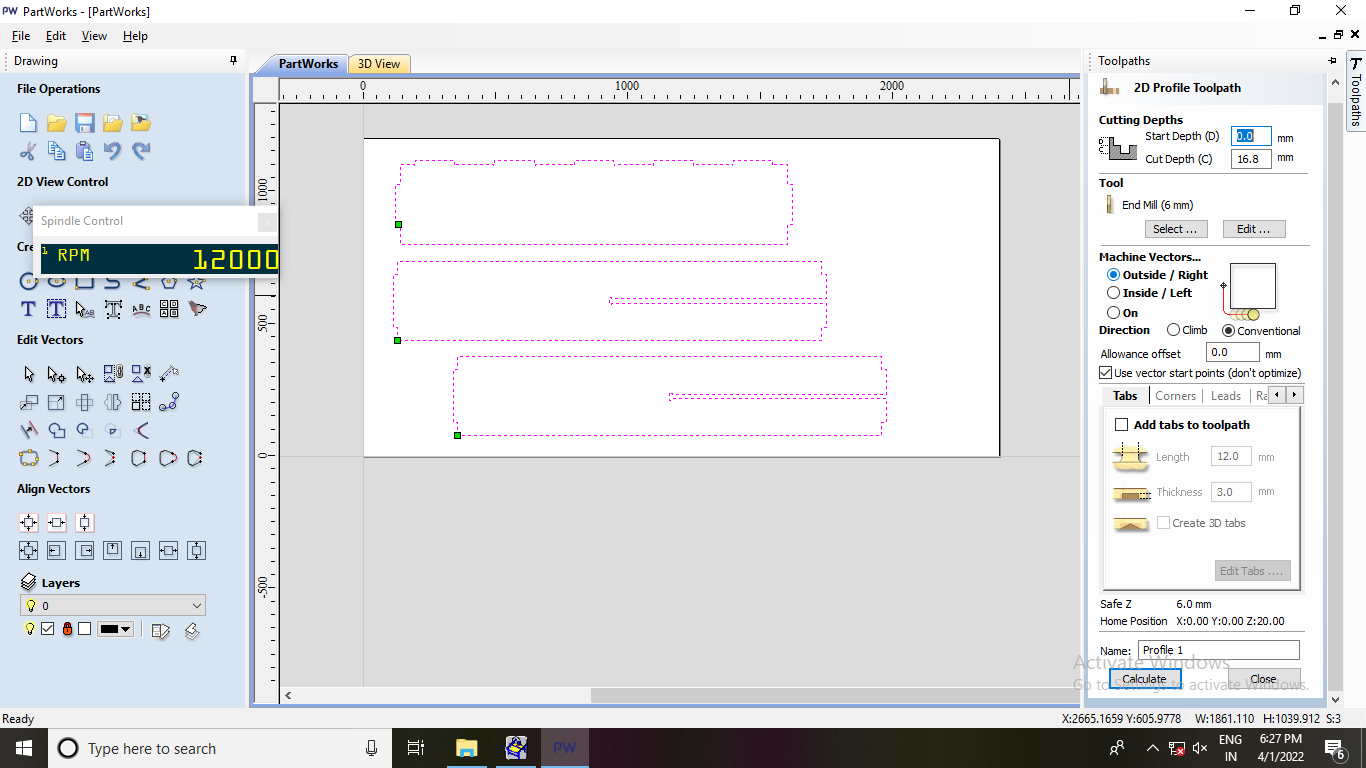The image size is (1366, 768).
Task: Redo the last action
Action: 141,151
